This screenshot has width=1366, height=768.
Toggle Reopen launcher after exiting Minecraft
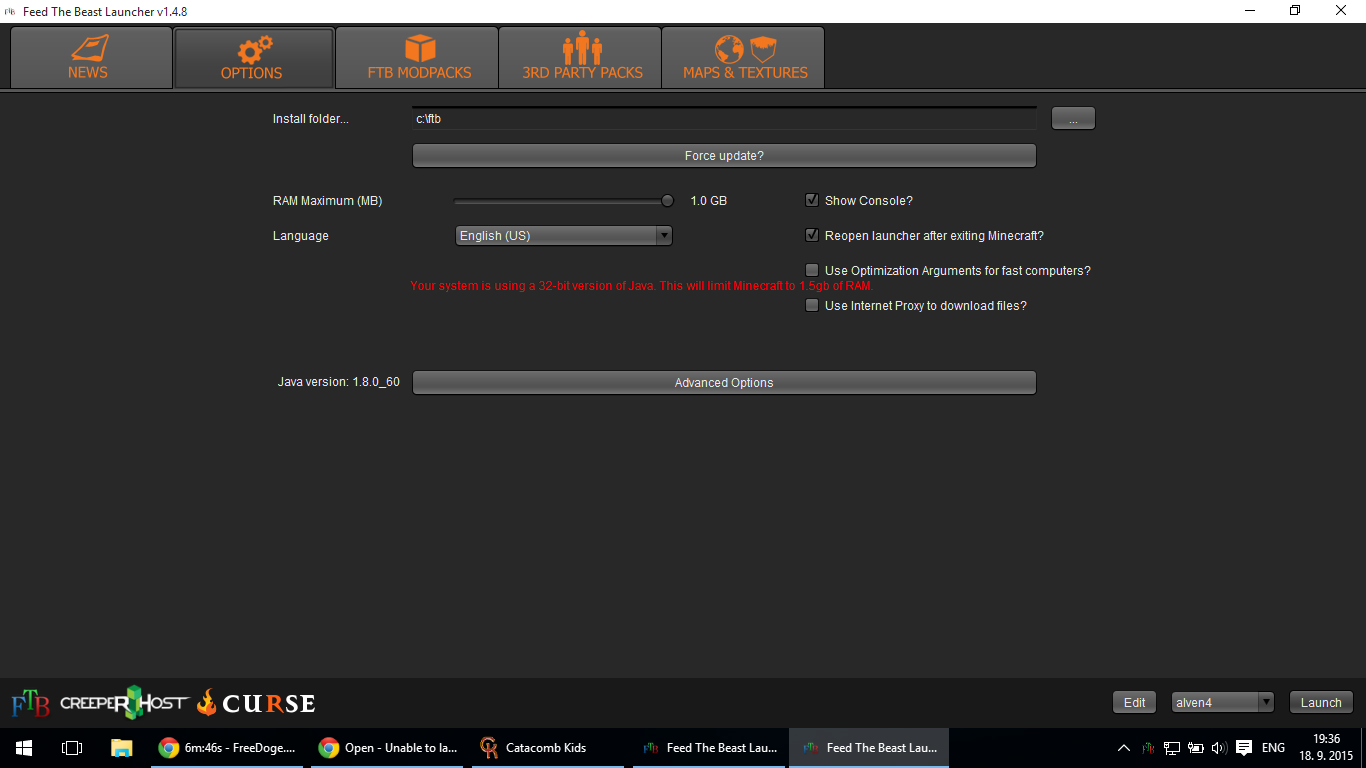(812, 236)
